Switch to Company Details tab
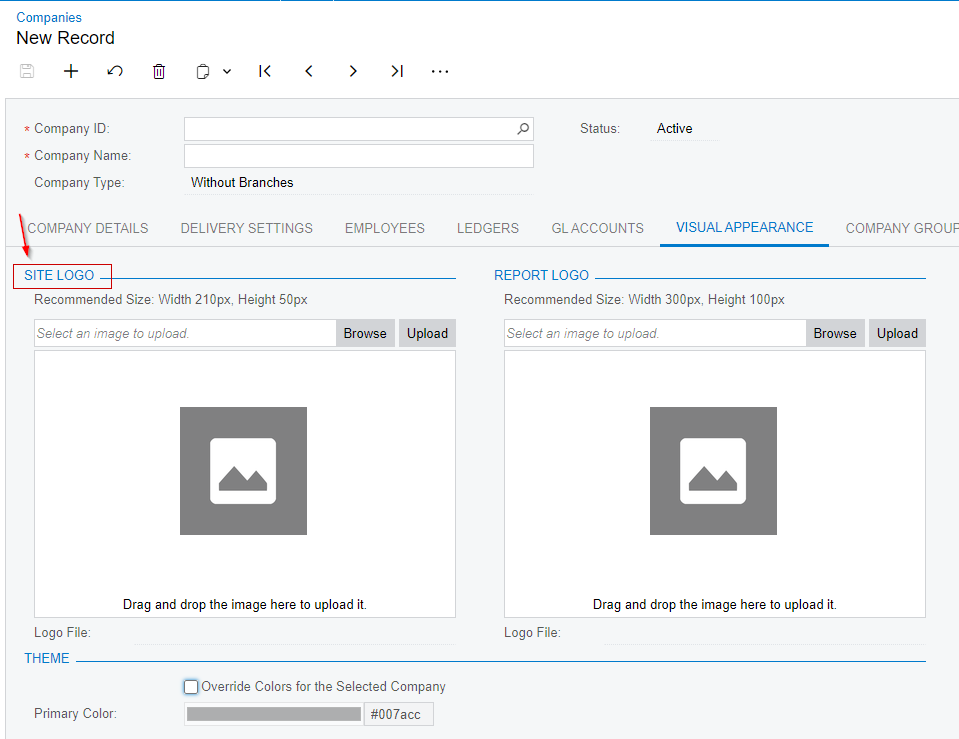 pos(88,228)
